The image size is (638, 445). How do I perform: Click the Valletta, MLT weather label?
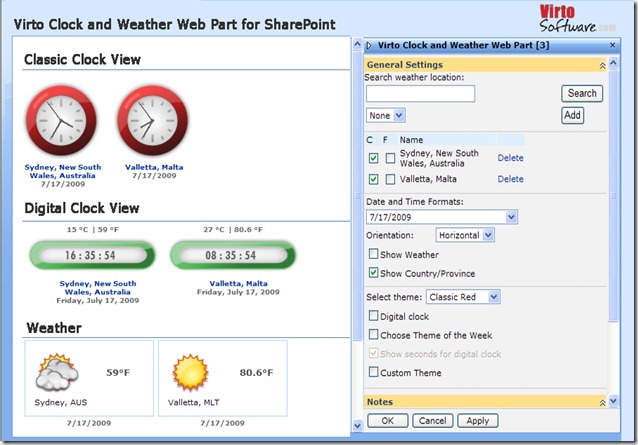tap(194, 402)
